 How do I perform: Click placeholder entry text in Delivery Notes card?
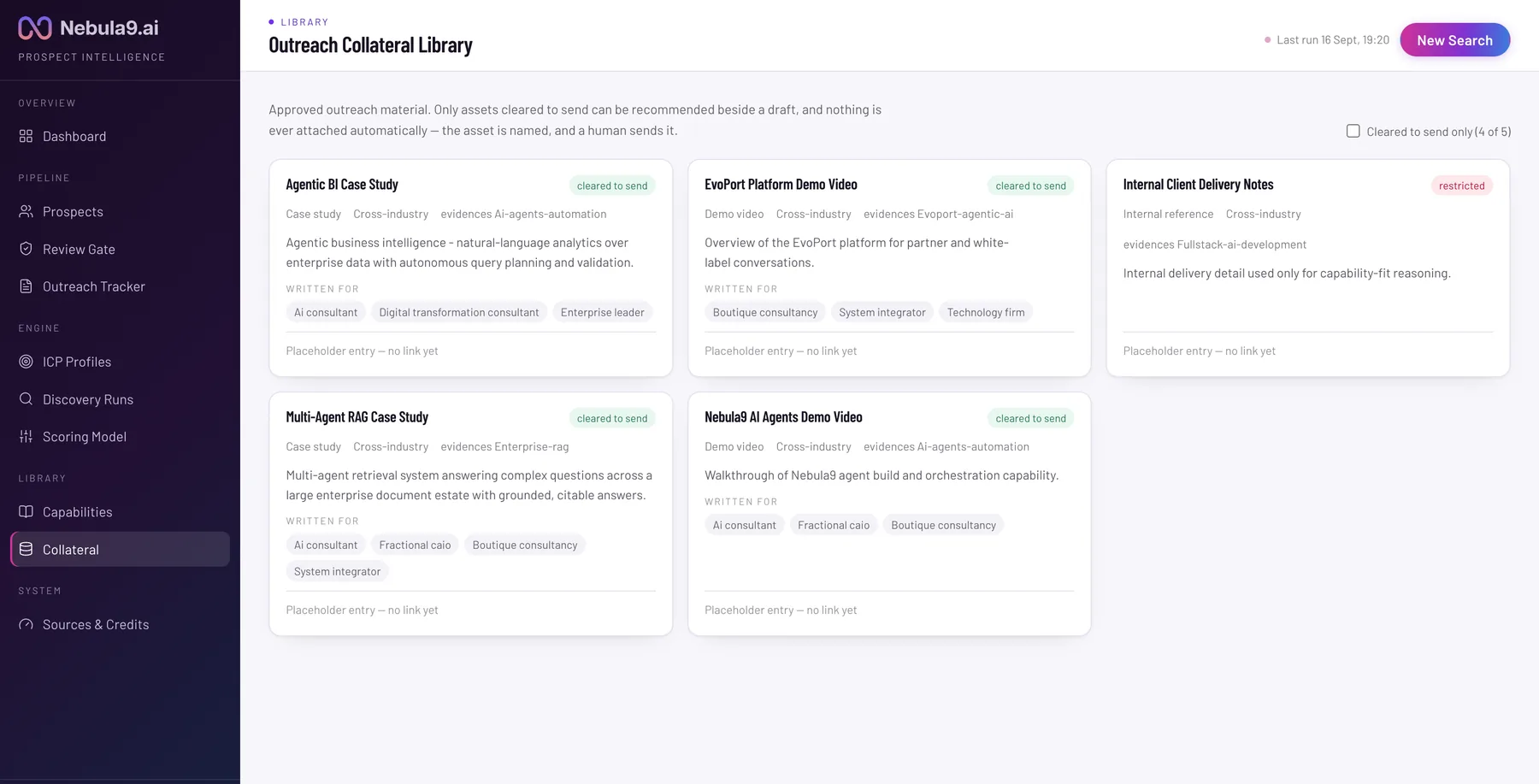(x=1199, y=351)
